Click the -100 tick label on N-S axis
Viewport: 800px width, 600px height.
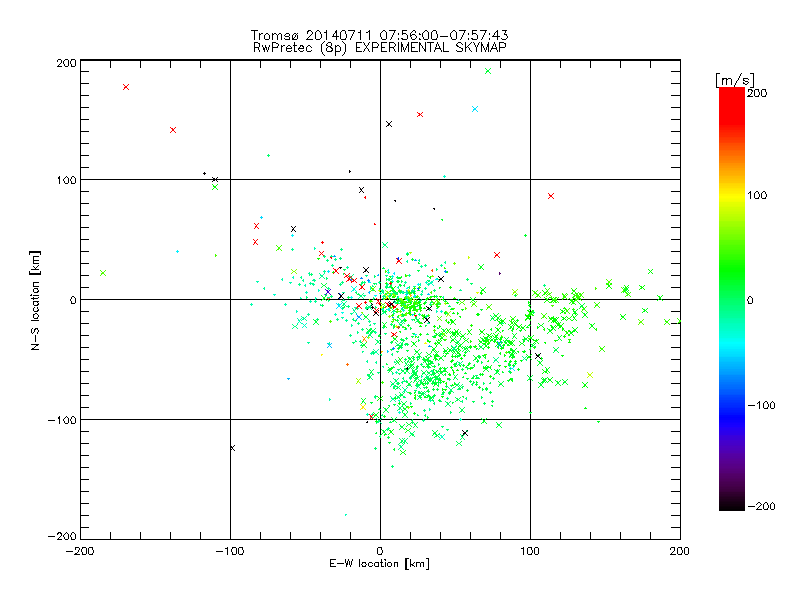62,420
